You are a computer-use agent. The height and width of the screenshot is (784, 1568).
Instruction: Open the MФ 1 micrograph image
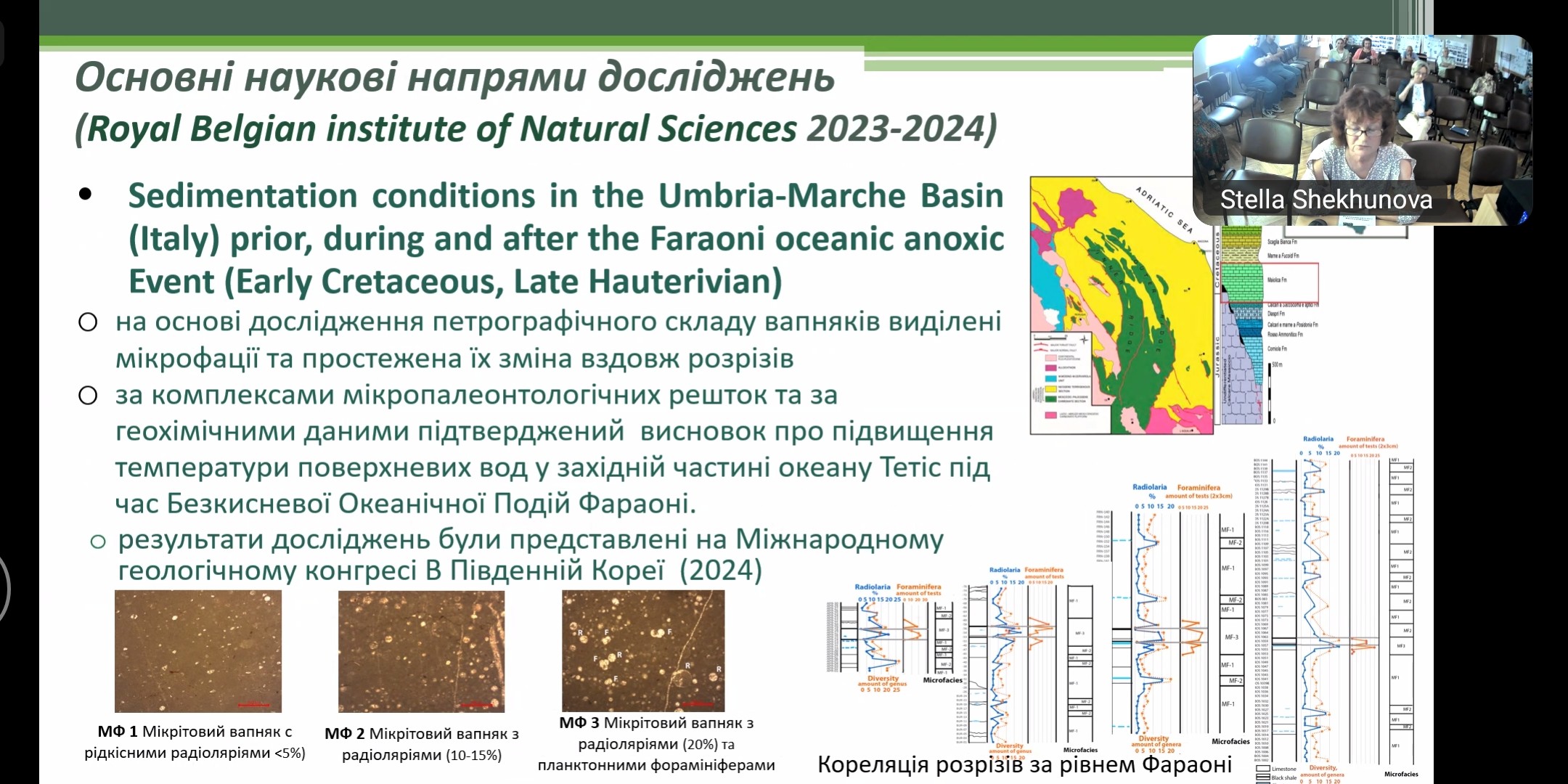pos(197,651)
